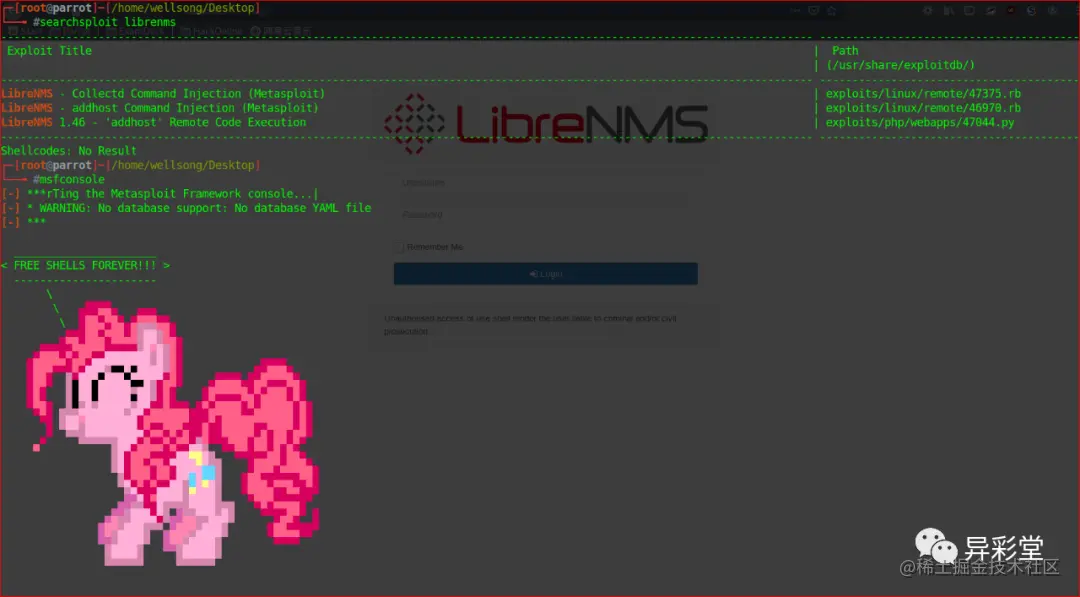Click the red extension icon in browser toolbar
The image size is (1080, 597).
tap(1010, 10)
